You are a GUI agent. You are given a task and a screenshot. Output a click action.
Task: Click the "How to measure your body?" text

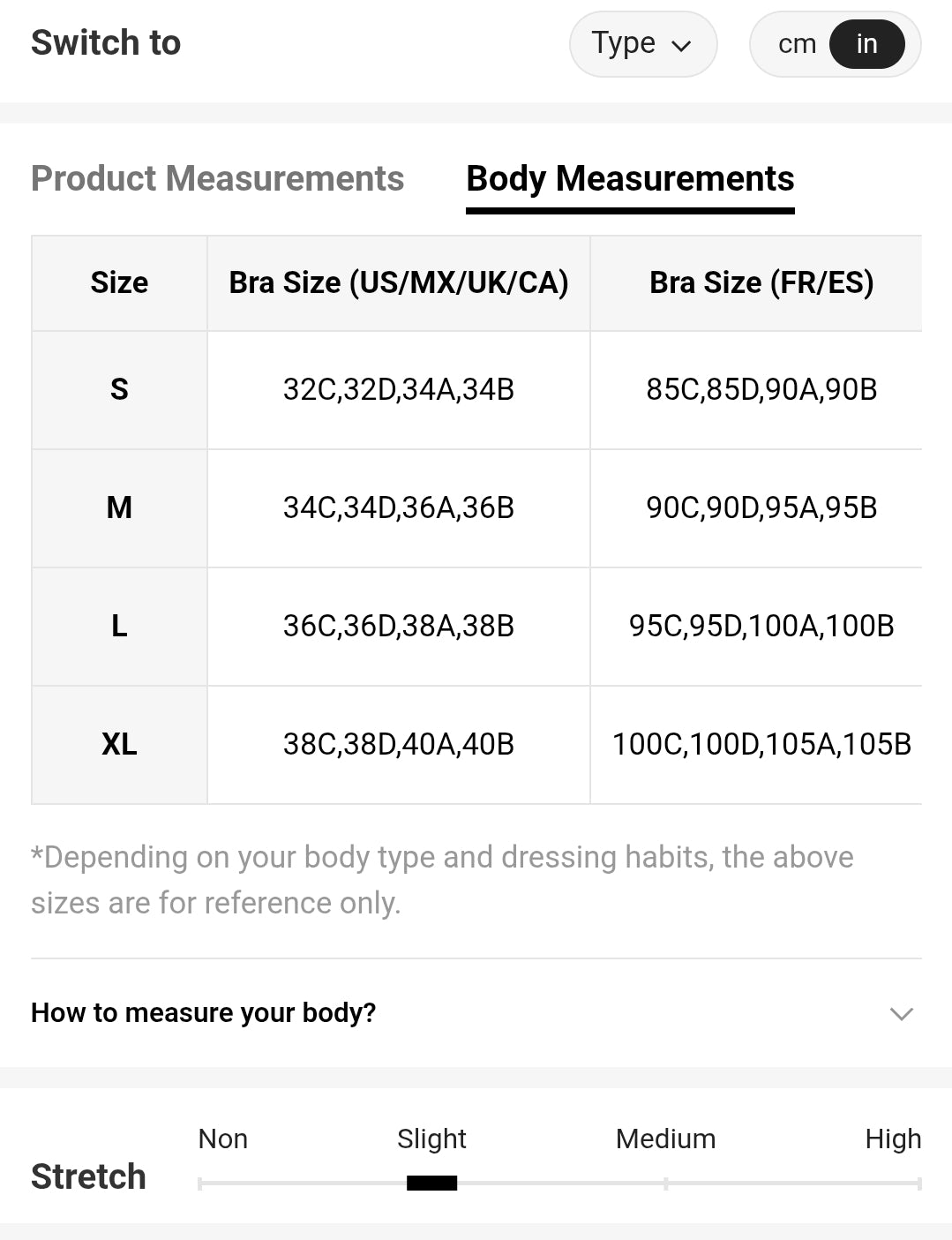pos(204,1012)
